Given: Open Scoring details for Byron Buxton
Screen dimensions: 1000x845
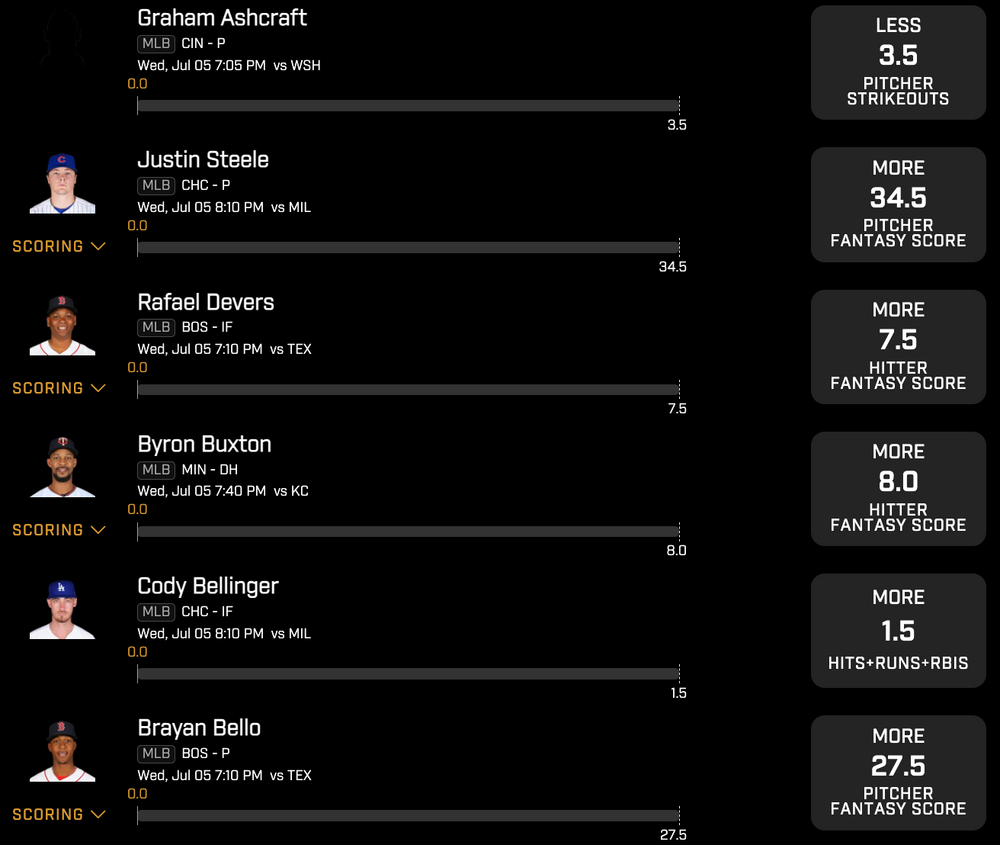Looking at the screenshot, I should coord(59,530).
